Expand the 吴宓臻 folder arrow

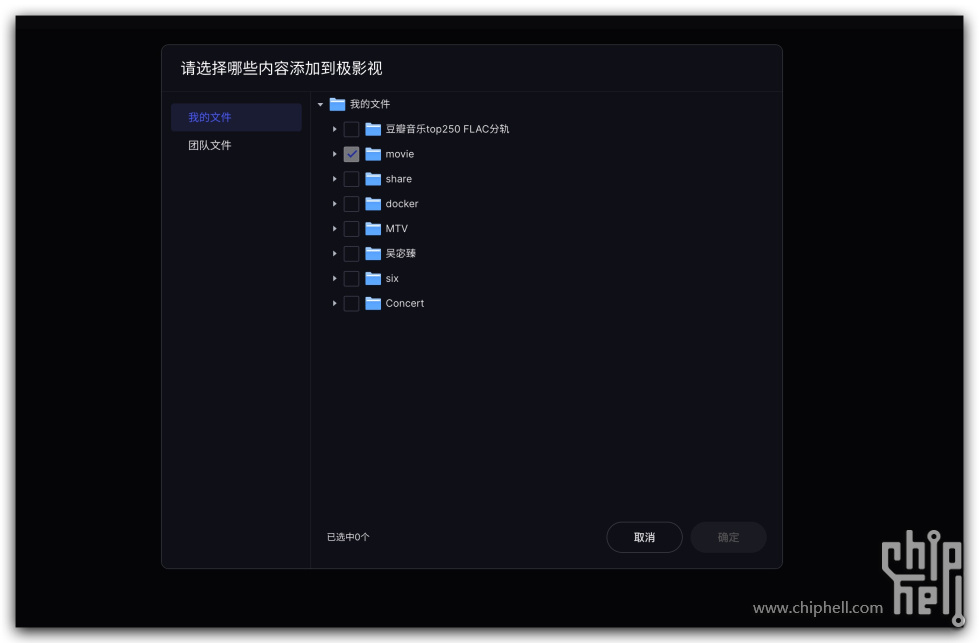click(x=335, y=253)
